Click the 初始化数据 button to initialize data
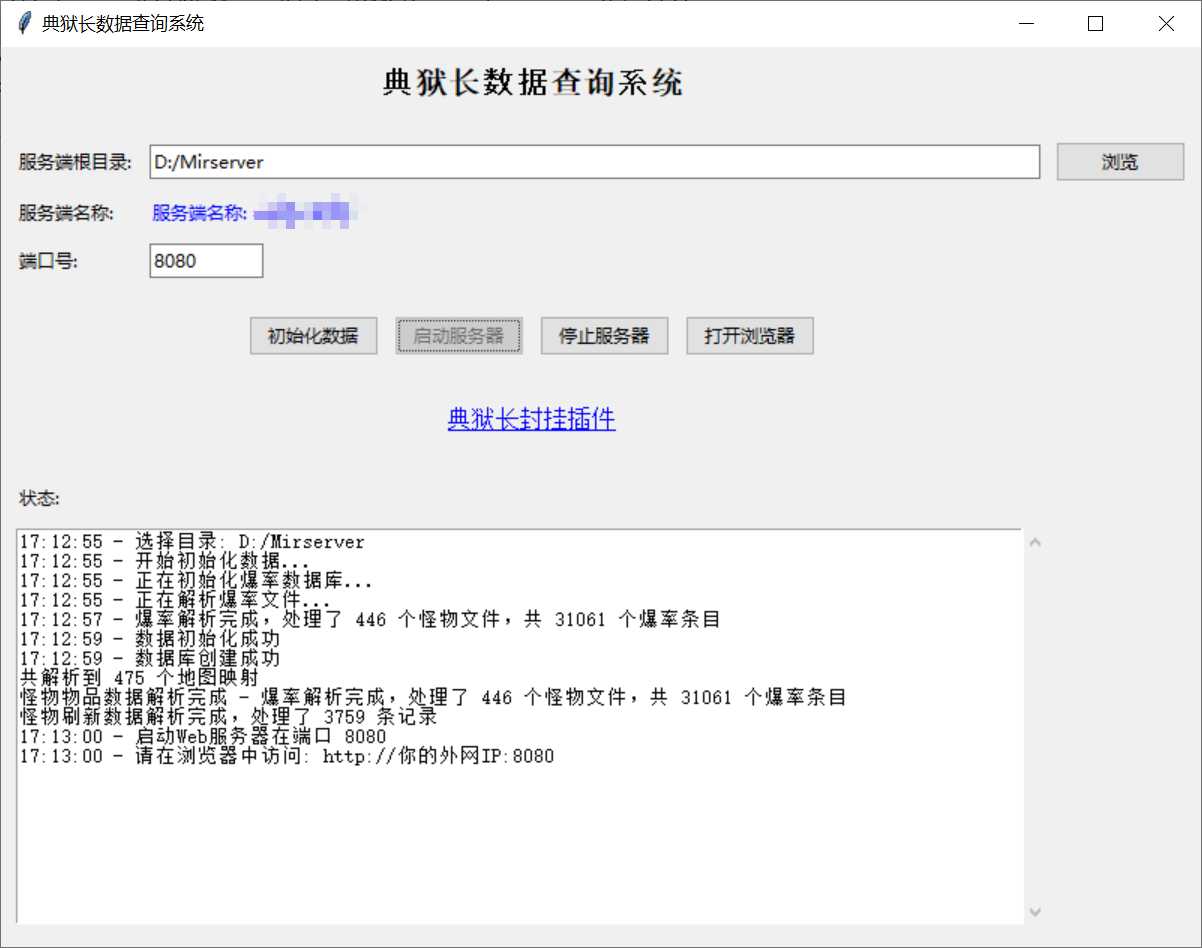Screen dimensions: 1202x948 [x=312, y=336]
